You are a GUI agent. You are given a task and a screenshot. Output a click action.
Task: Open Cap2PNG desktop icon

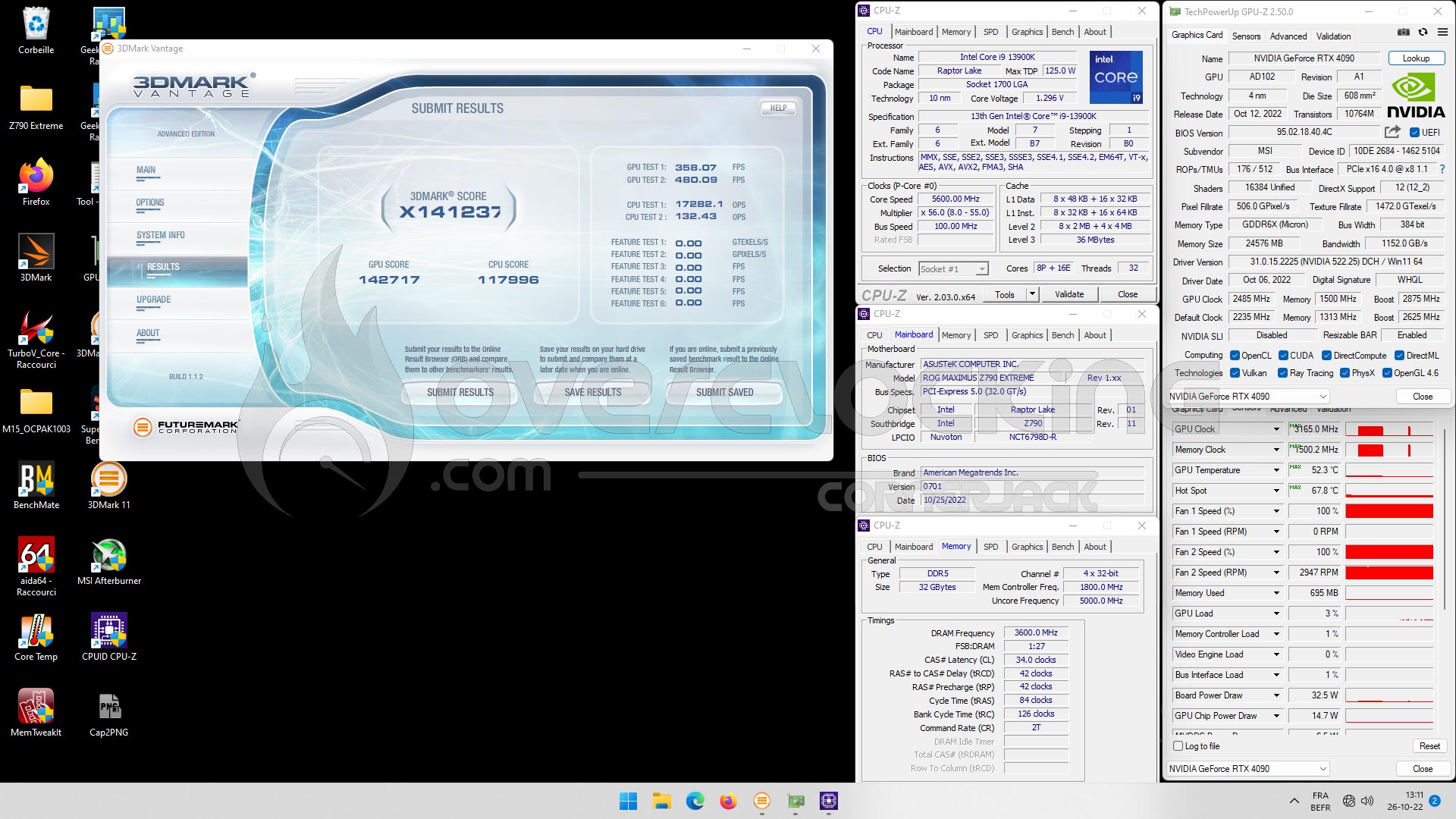click(x=108, y=714)
